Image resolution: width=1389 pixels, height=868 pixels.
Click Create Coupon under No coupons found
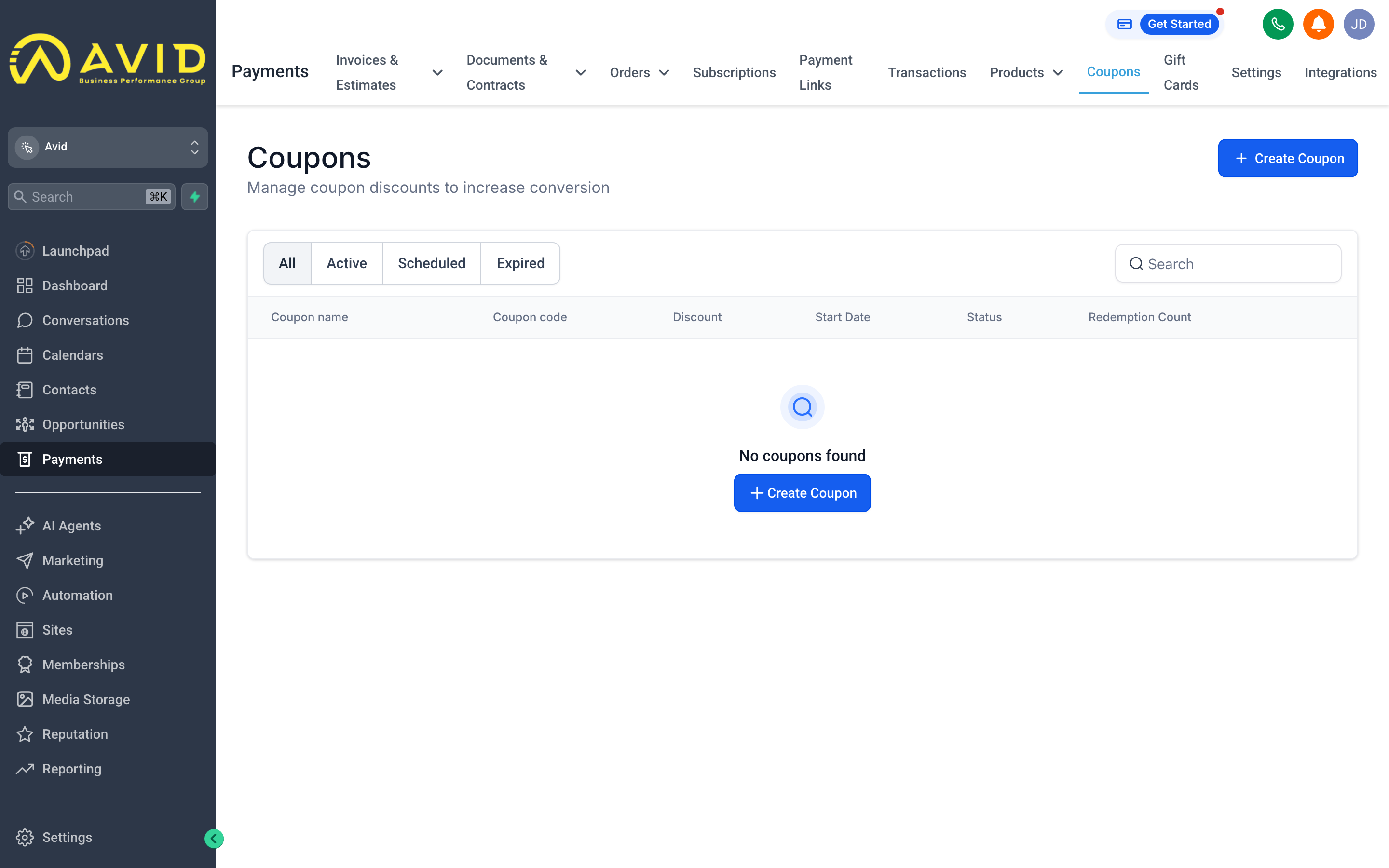click(802, 492)
